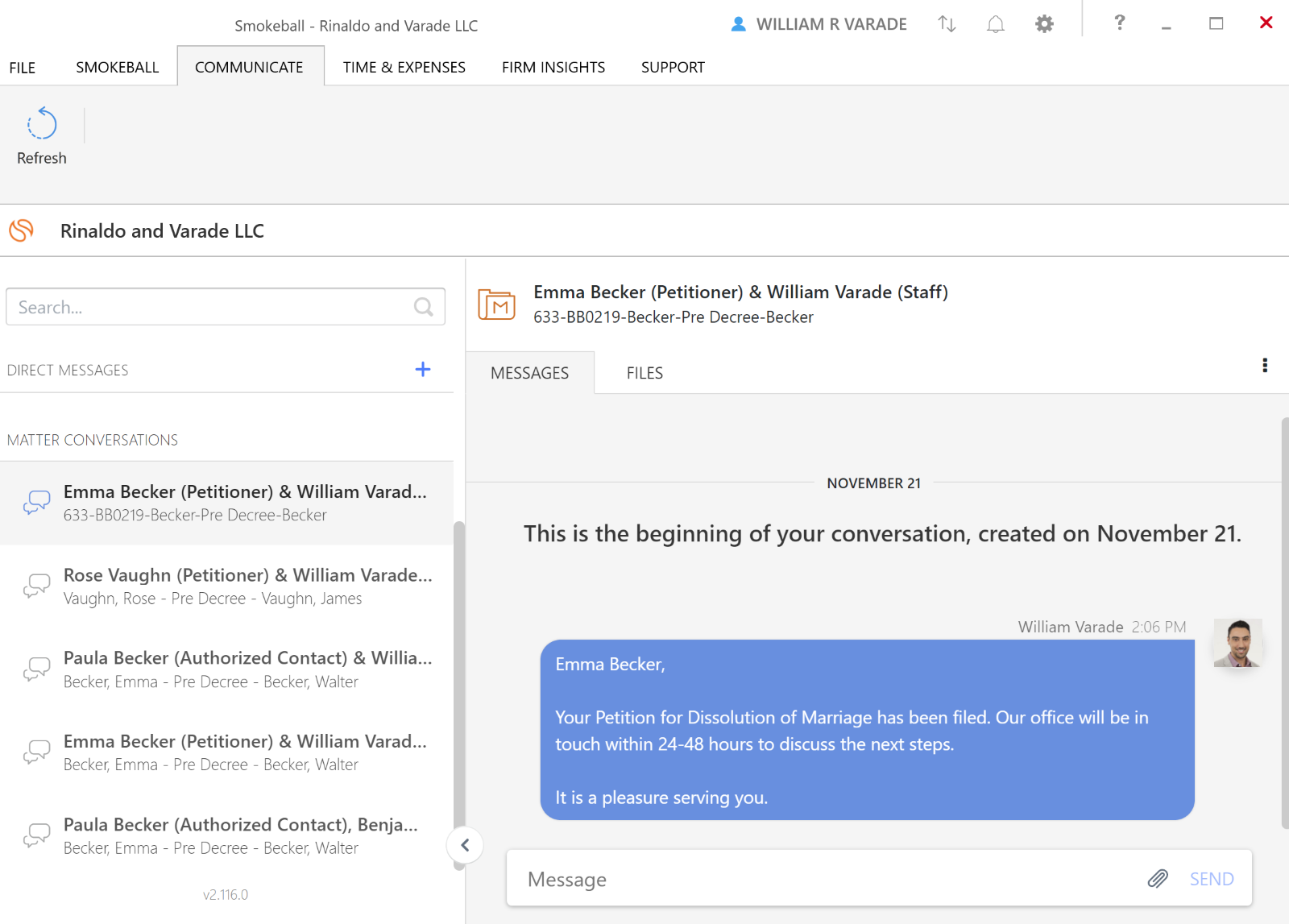Viewport: 1289px width, 924px height.
Task: Click the Rinaldo and Varade LLC firm name
Action: (x=162, y=231)
